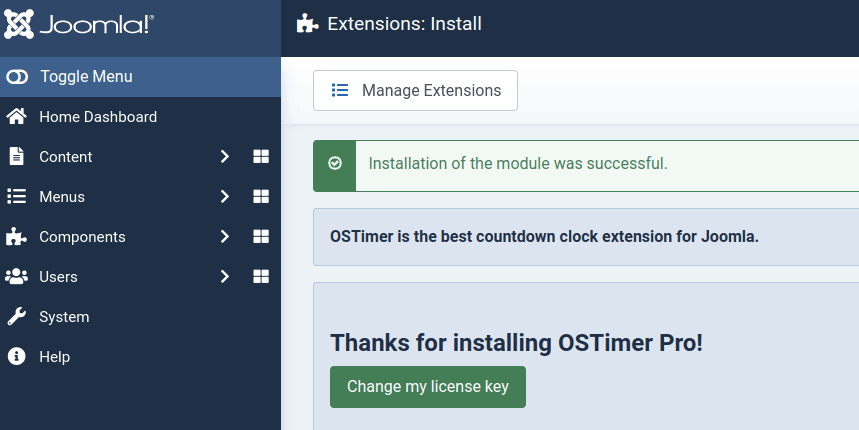Click the puzzle icon beside Extensions: Install

(307, 24)
